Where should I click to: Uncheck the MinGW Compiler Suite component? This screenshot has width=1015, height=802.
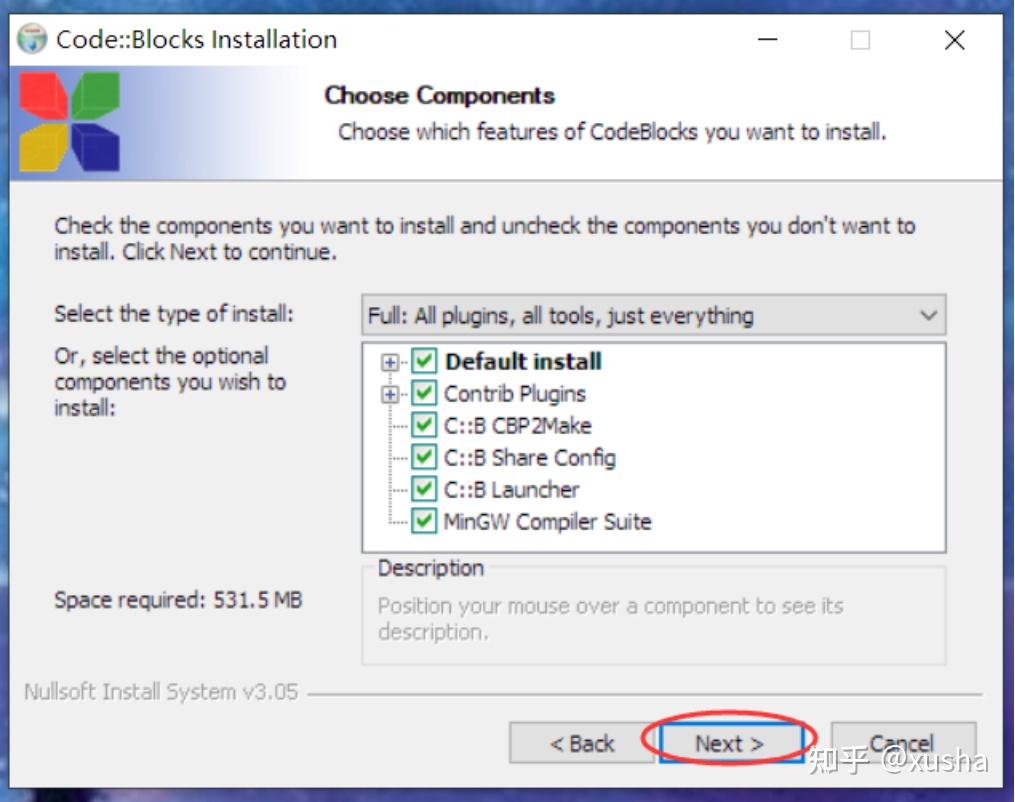425,521
